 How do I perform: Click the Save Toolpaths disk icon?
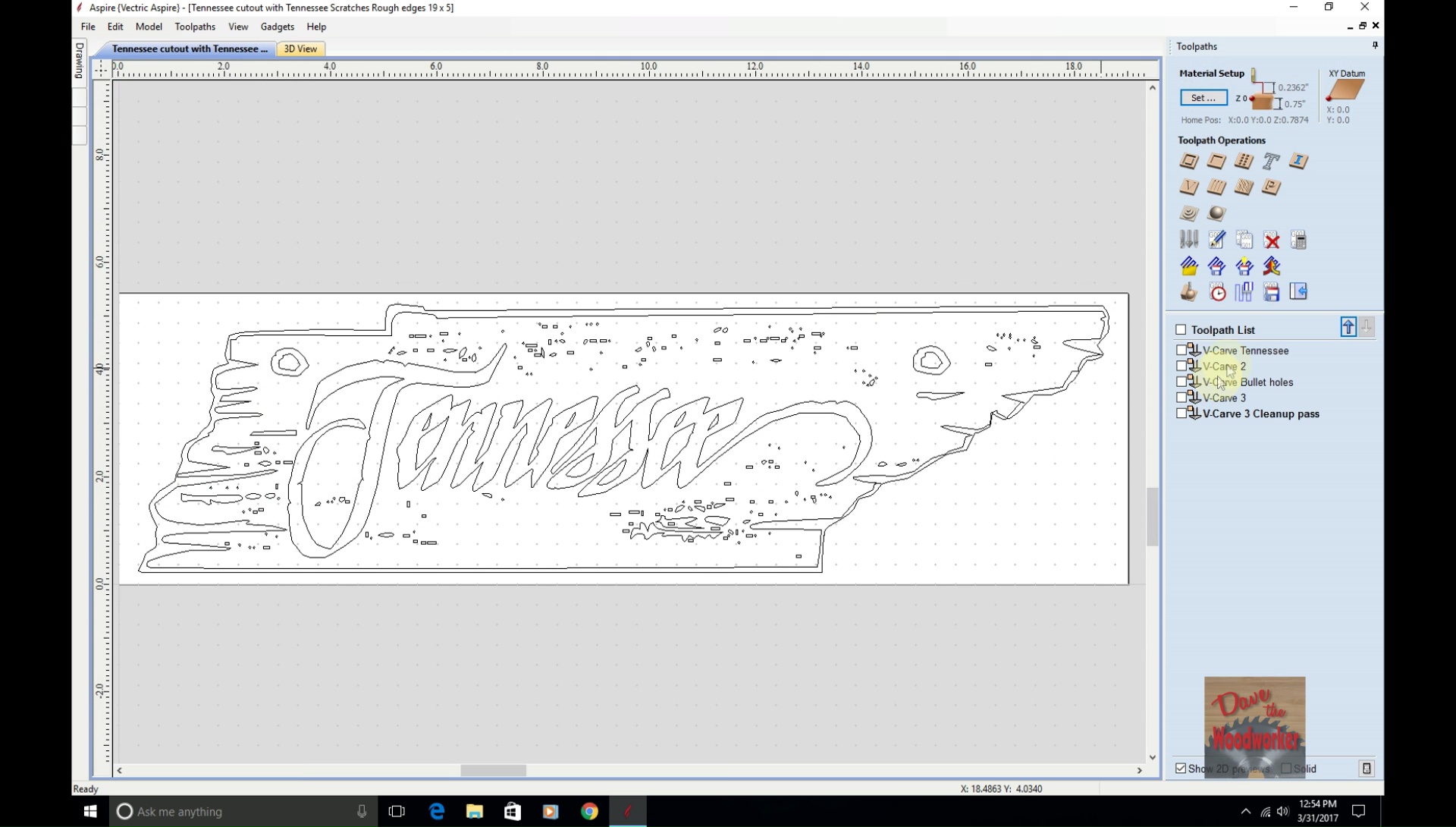[x=1272, y=292]
